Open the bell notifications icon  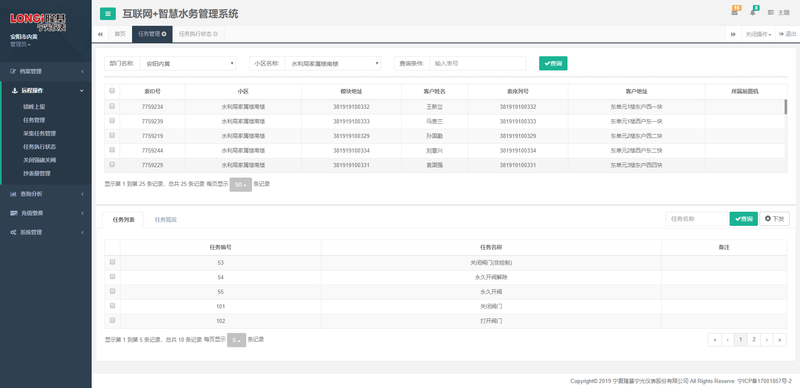753,12
